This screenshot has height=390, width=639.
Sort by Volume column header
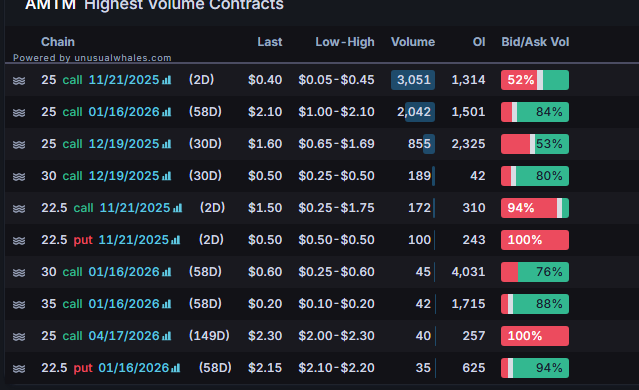point(413,42)
